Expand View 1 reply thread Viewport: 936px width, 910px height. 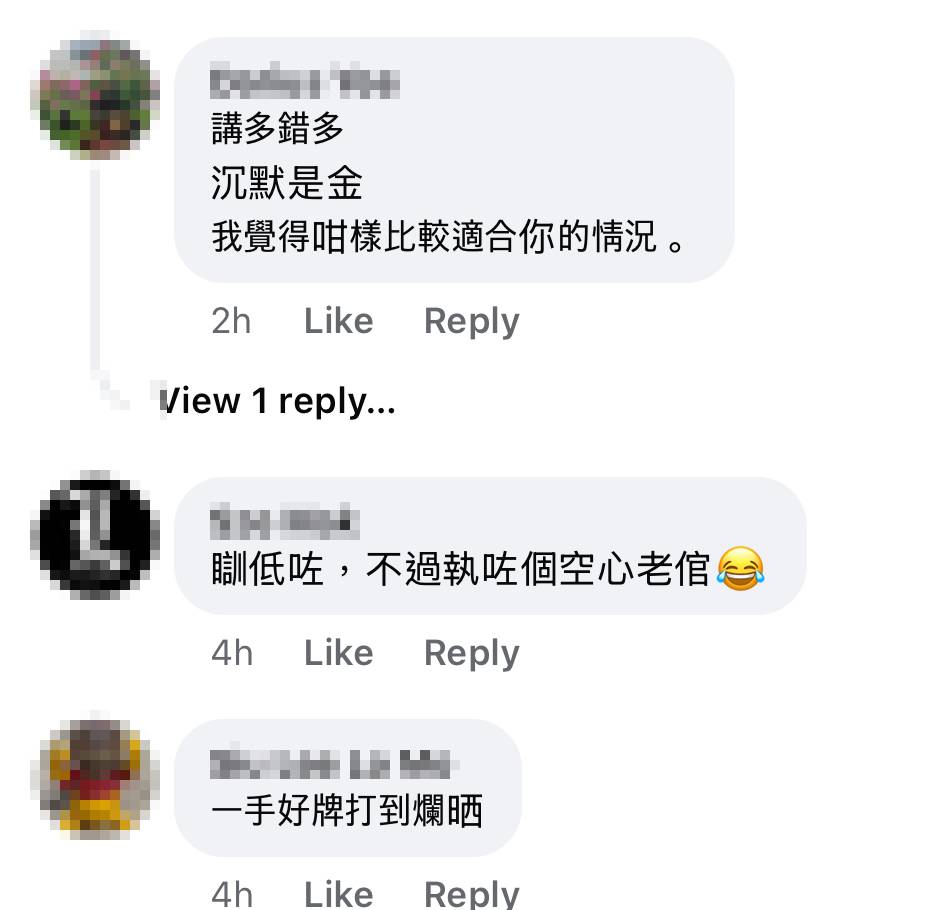coord(277,401)
